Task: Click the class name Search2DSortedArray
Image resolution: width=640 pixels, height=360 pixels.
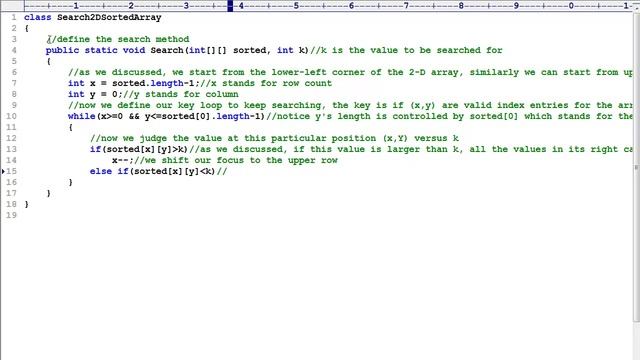Action: [109, 18]
